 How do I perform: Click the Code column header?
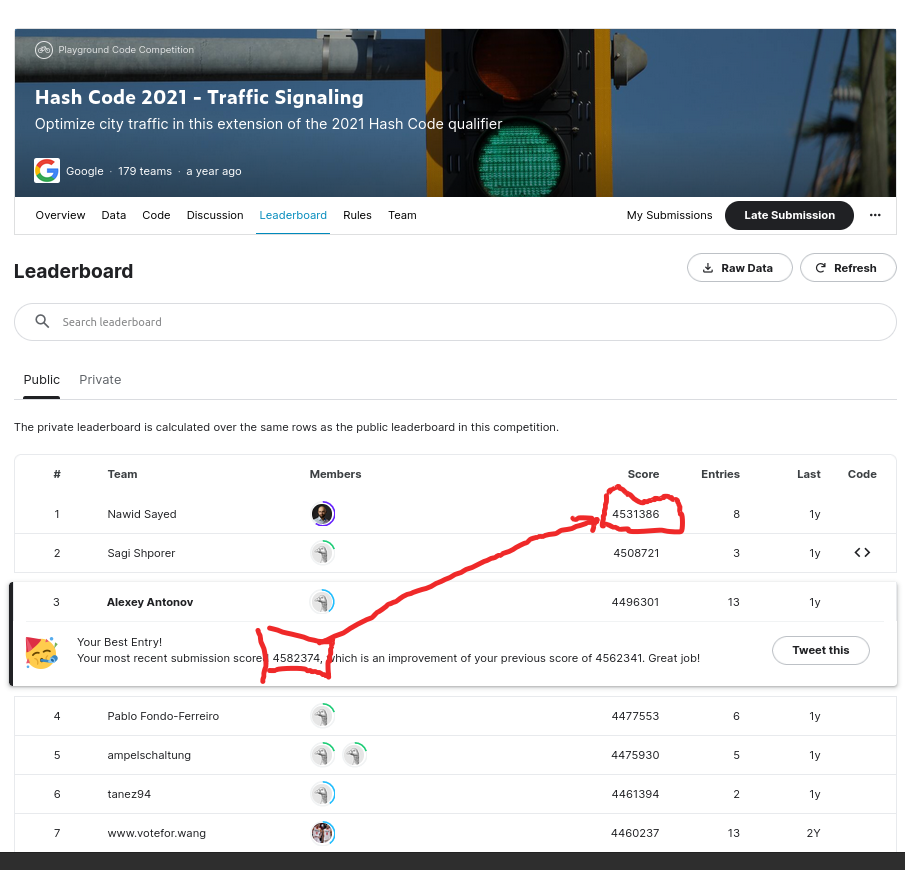coord(862,474)
